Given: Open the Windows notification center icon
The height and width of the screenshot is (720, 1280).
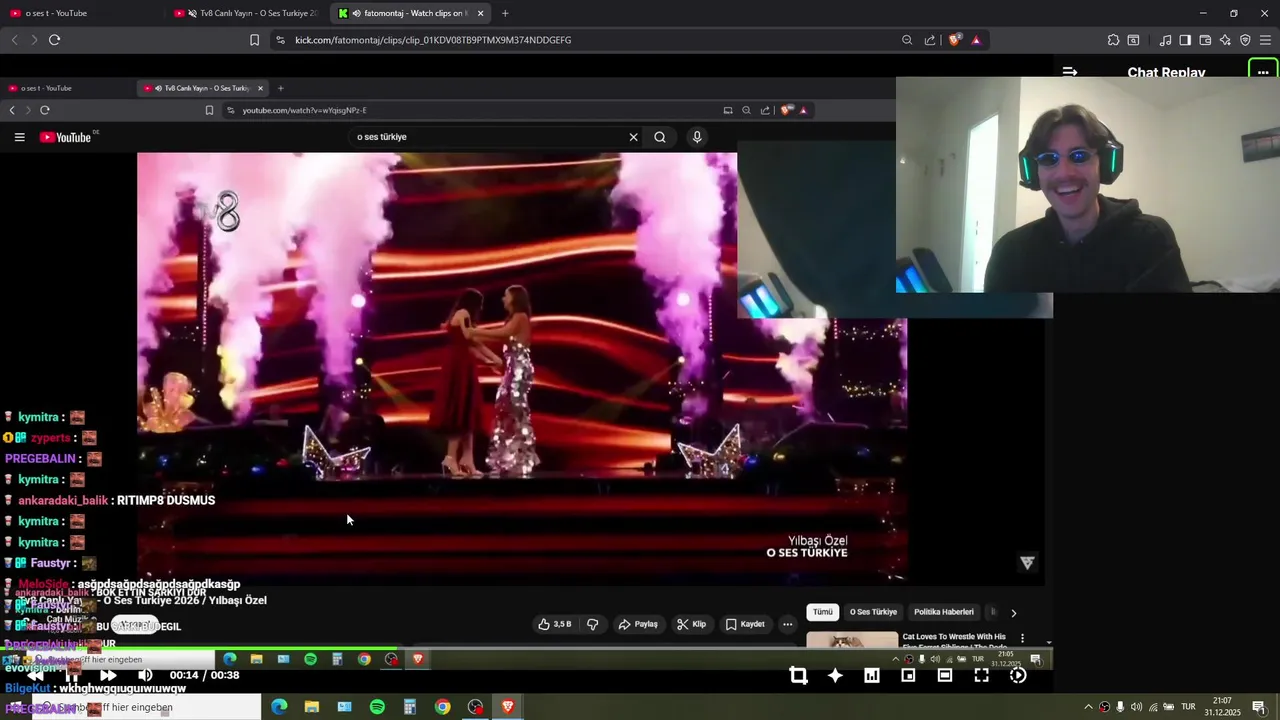Looking at the screenshot, I should 1259,707.
